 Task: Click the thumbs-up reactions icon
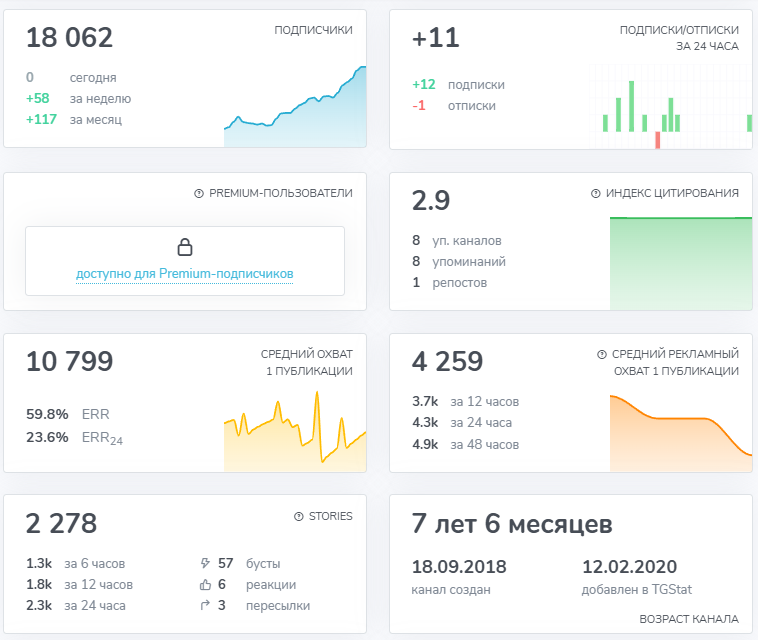pyautogui.click(x=205, y=584)
